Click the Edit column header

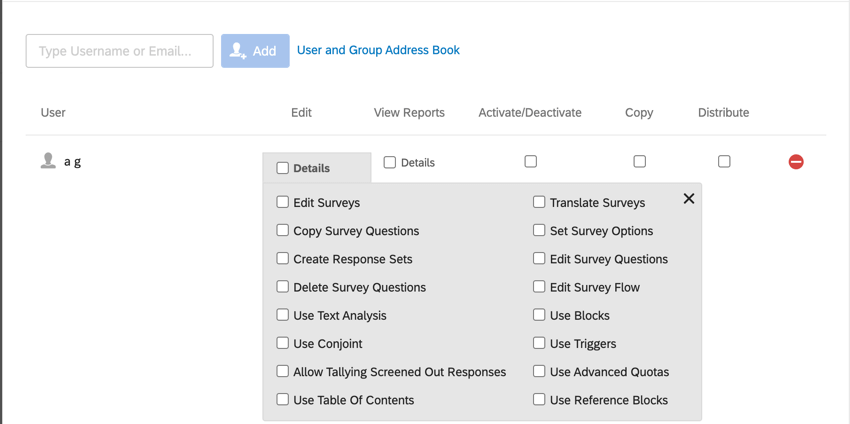[x=301, y=112]
